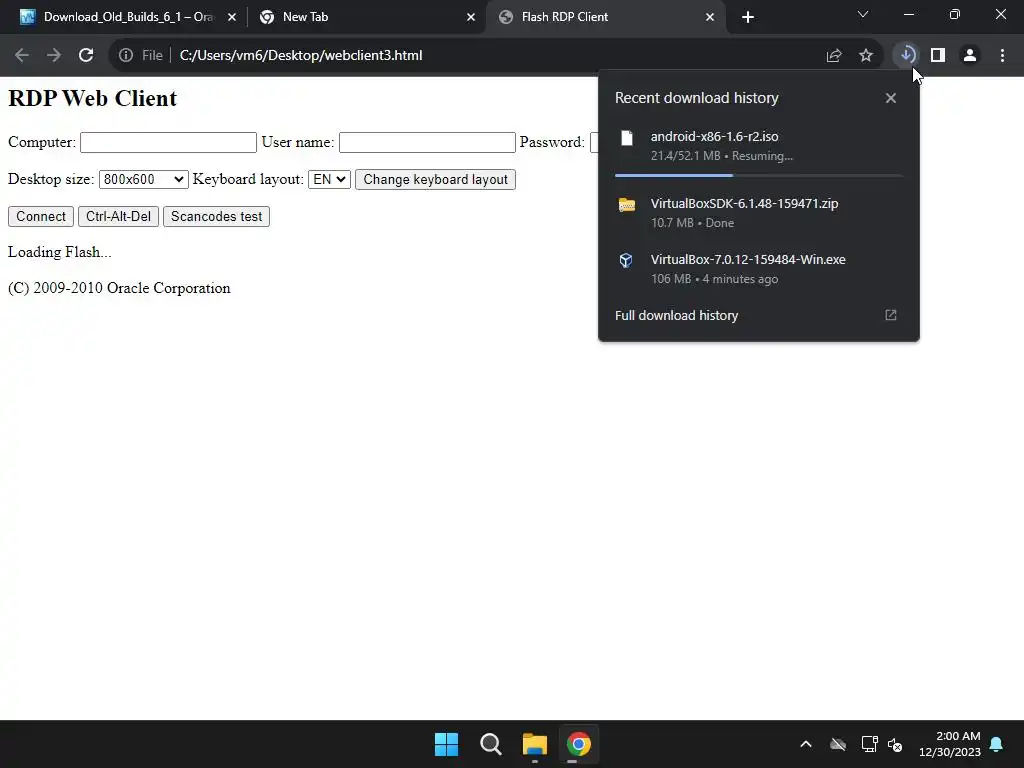
Task: Click the VirtualBoxSDK-6.1.48-159471.zip download name
Action: click(744, 204)
